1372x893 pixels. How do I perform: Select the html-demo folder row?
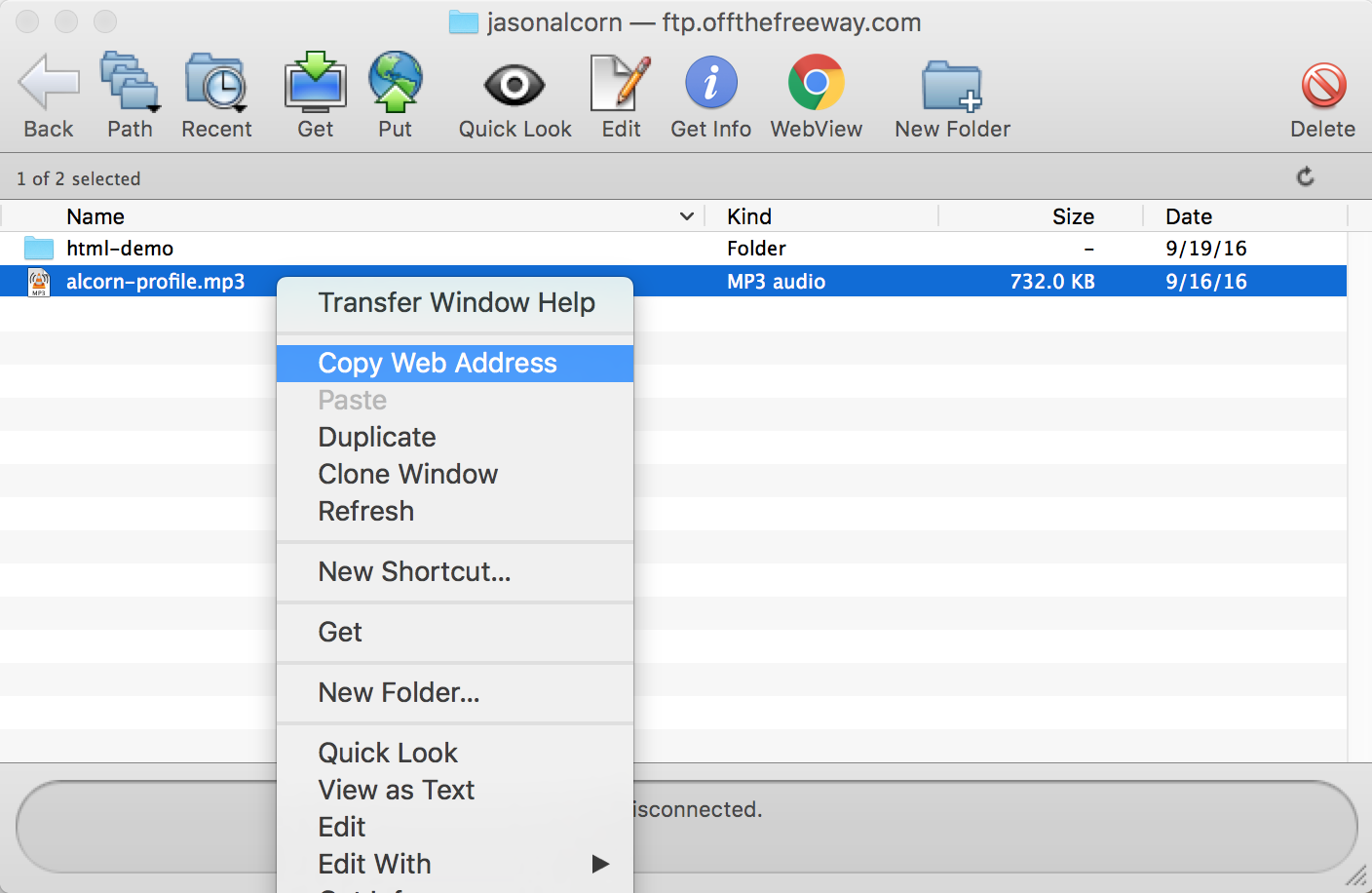tap(673, 248)
